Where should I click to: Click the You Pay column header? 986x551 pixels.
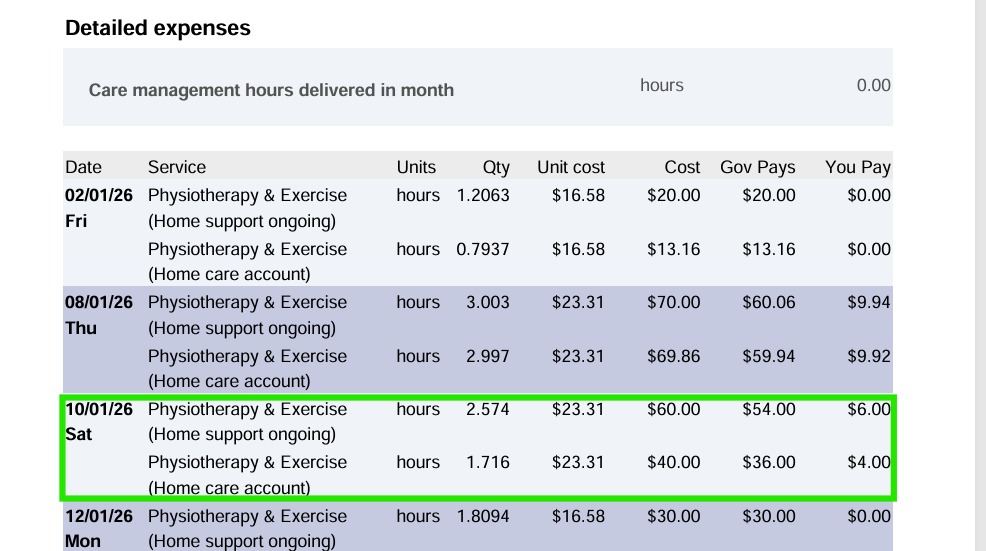click(857, 167)
